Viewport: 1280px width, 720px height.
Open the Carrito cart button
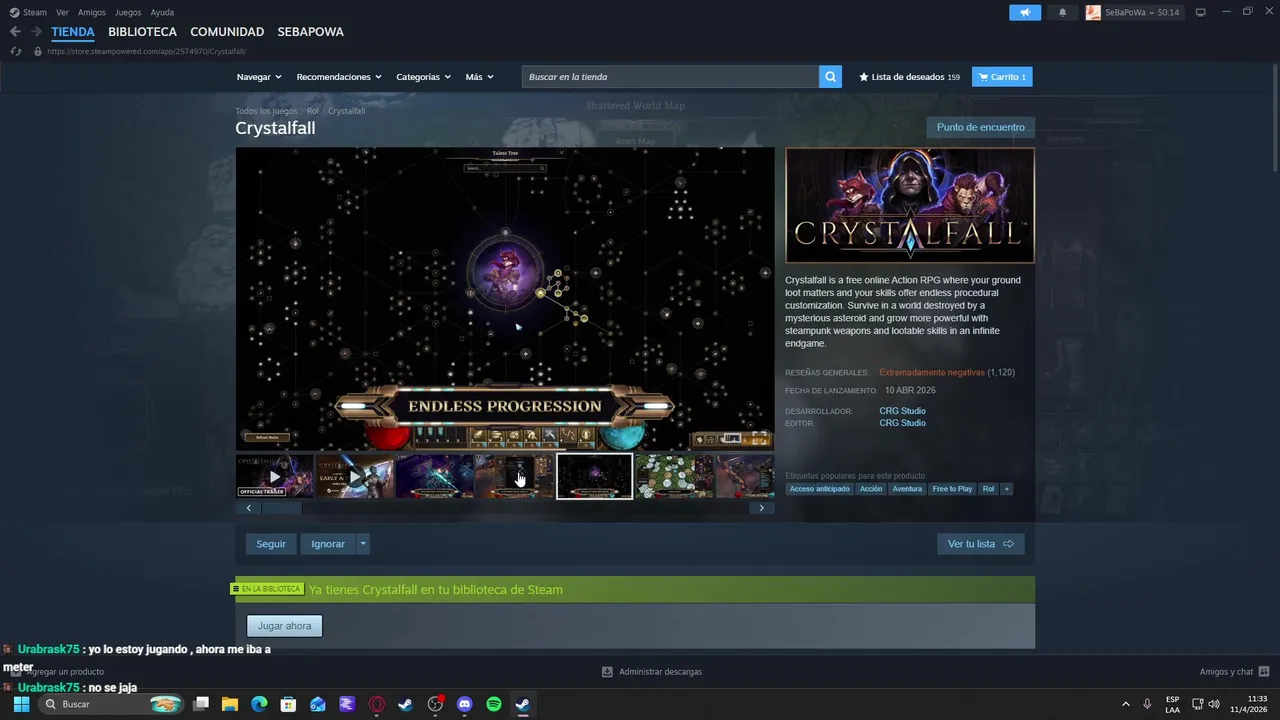click(1002, 77)
